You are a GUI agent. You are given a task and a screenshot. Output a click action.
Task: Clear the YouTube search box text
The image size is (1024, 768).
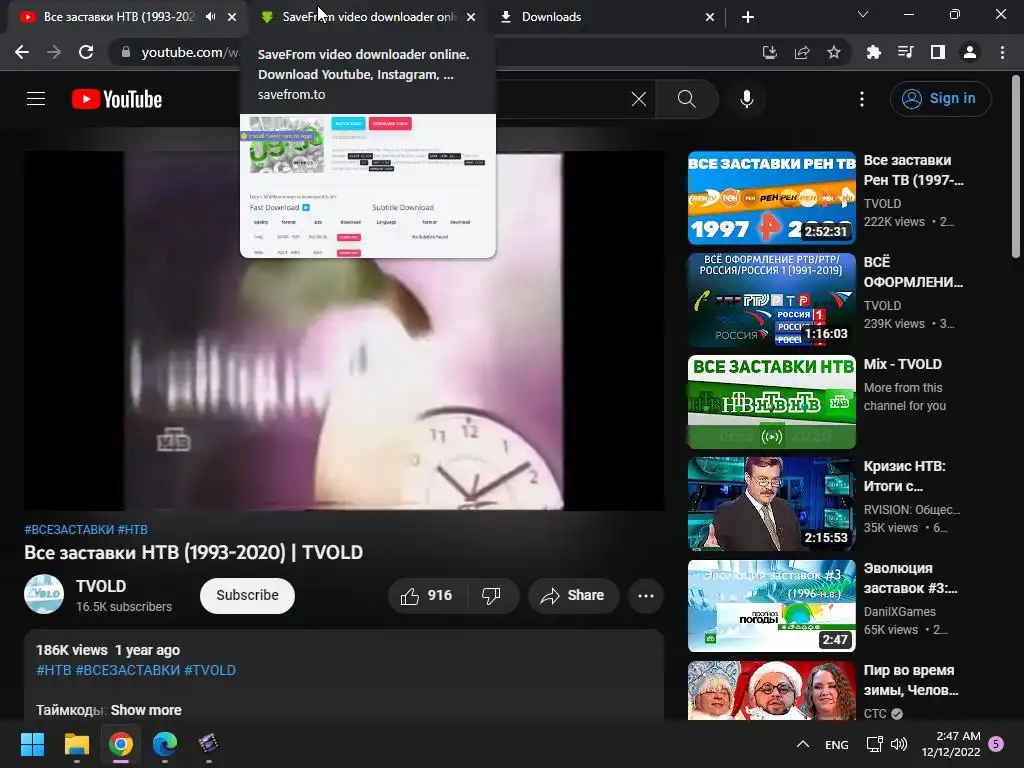[x=639, y=99]
